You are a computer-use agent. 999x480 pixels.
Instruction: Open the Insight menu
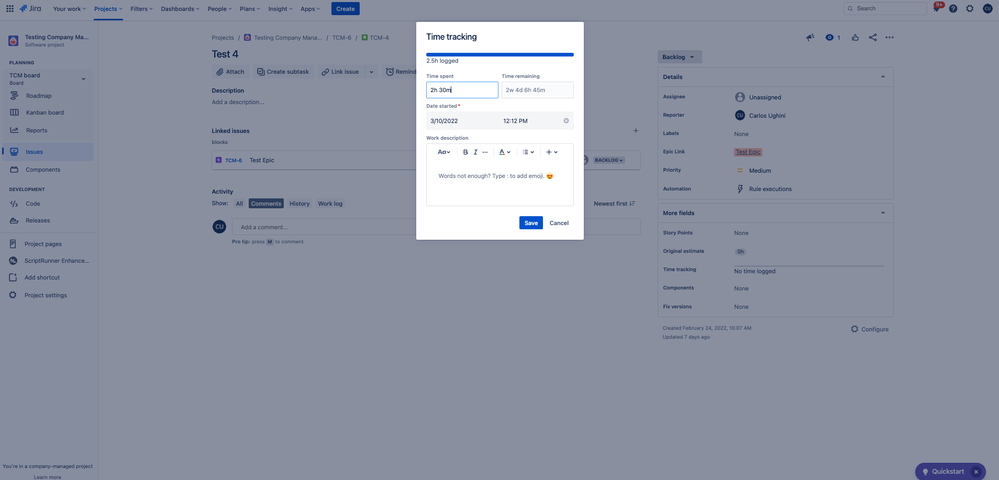(280, 9)
